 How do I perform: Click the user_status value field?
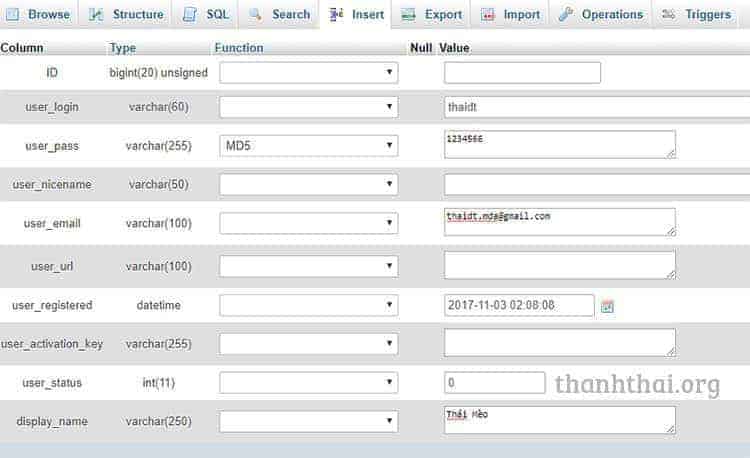pyautogui.click(x=494, y=383)
